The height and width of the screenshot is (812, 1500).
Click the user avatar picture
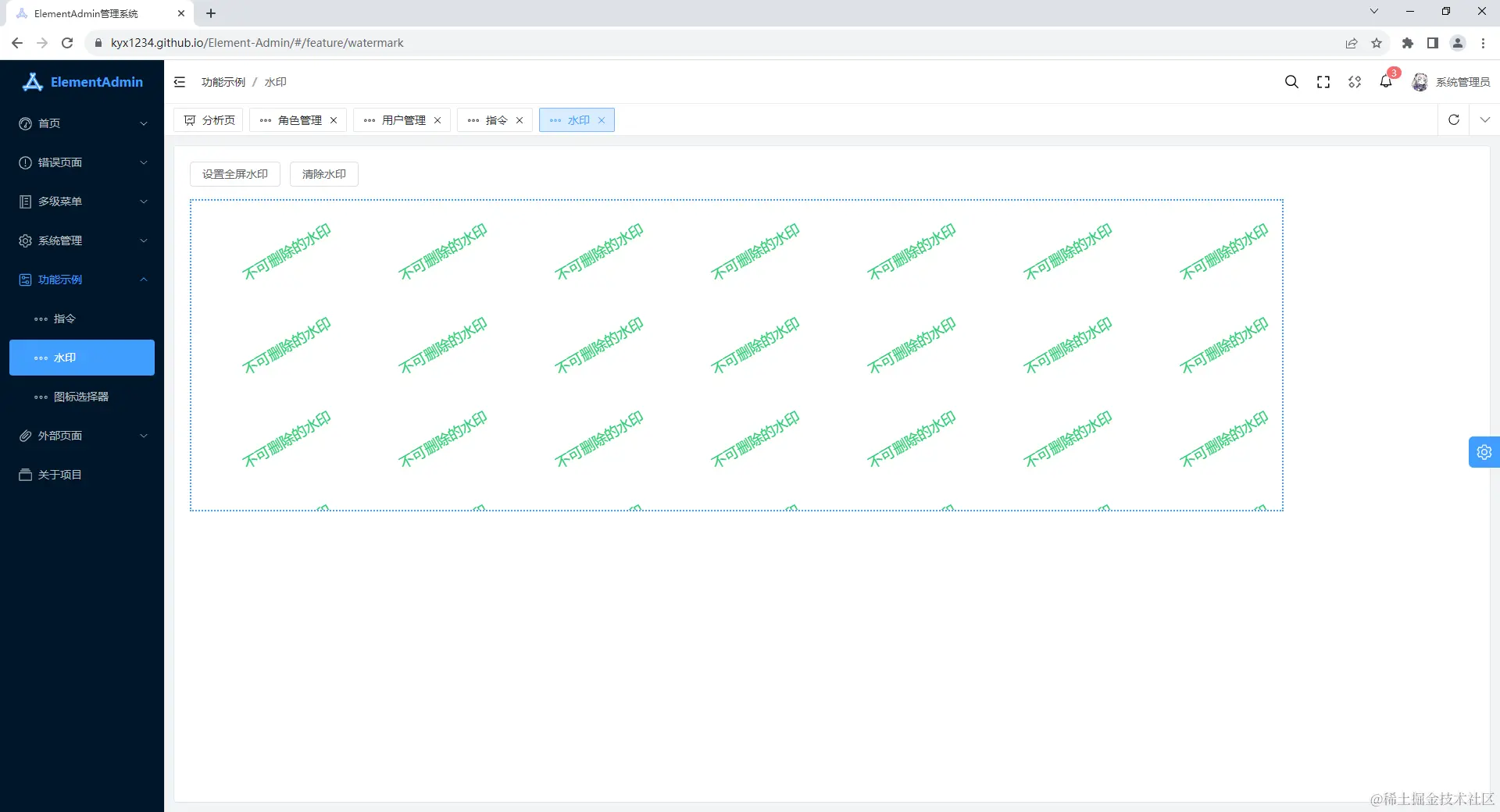[x=1420, y=82]
